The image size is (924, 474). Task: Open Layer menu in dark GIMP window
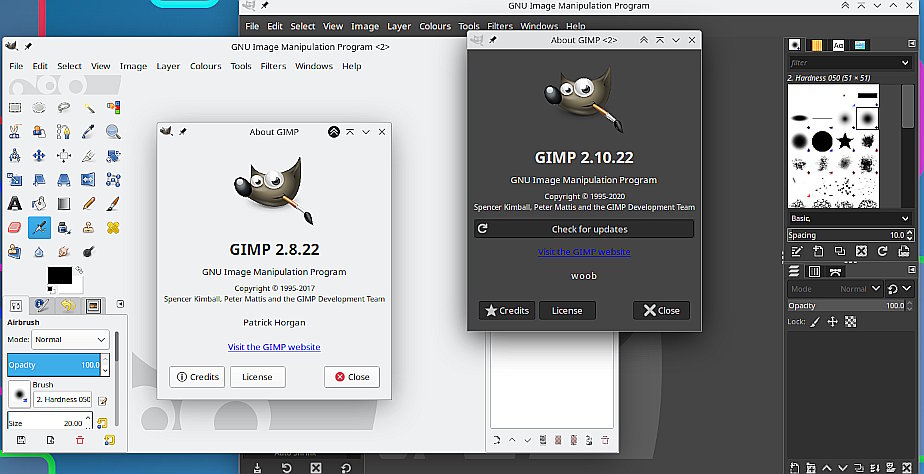[x=399, y=26]
